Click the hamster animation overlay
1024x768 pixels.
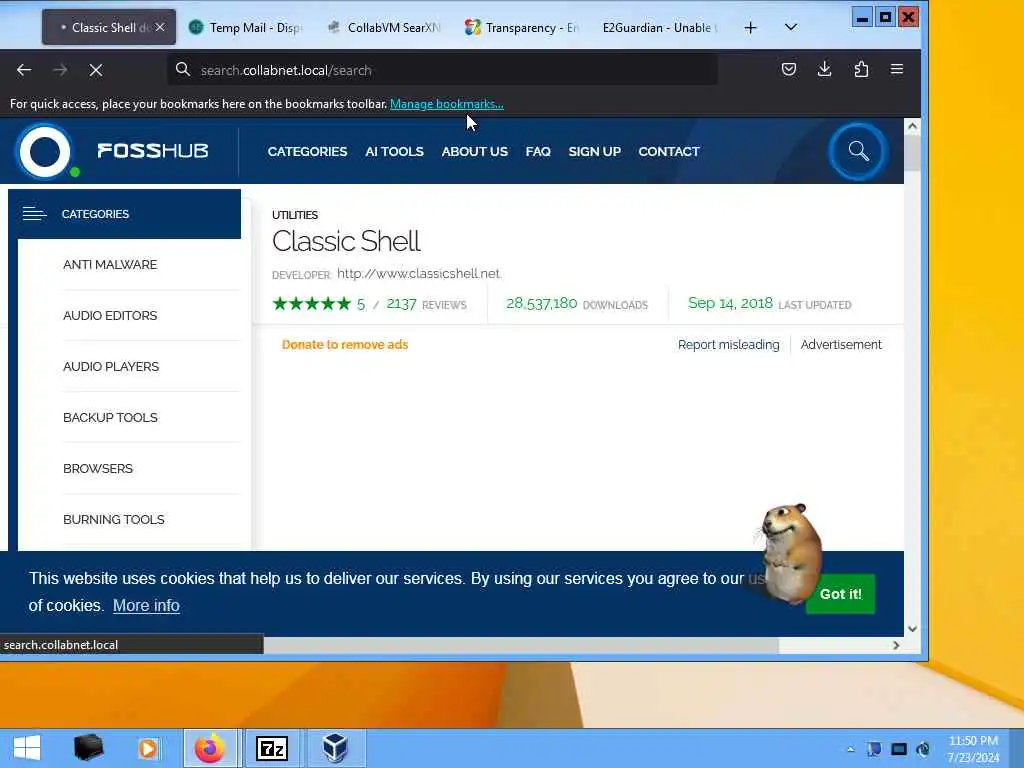click(789, 552)
